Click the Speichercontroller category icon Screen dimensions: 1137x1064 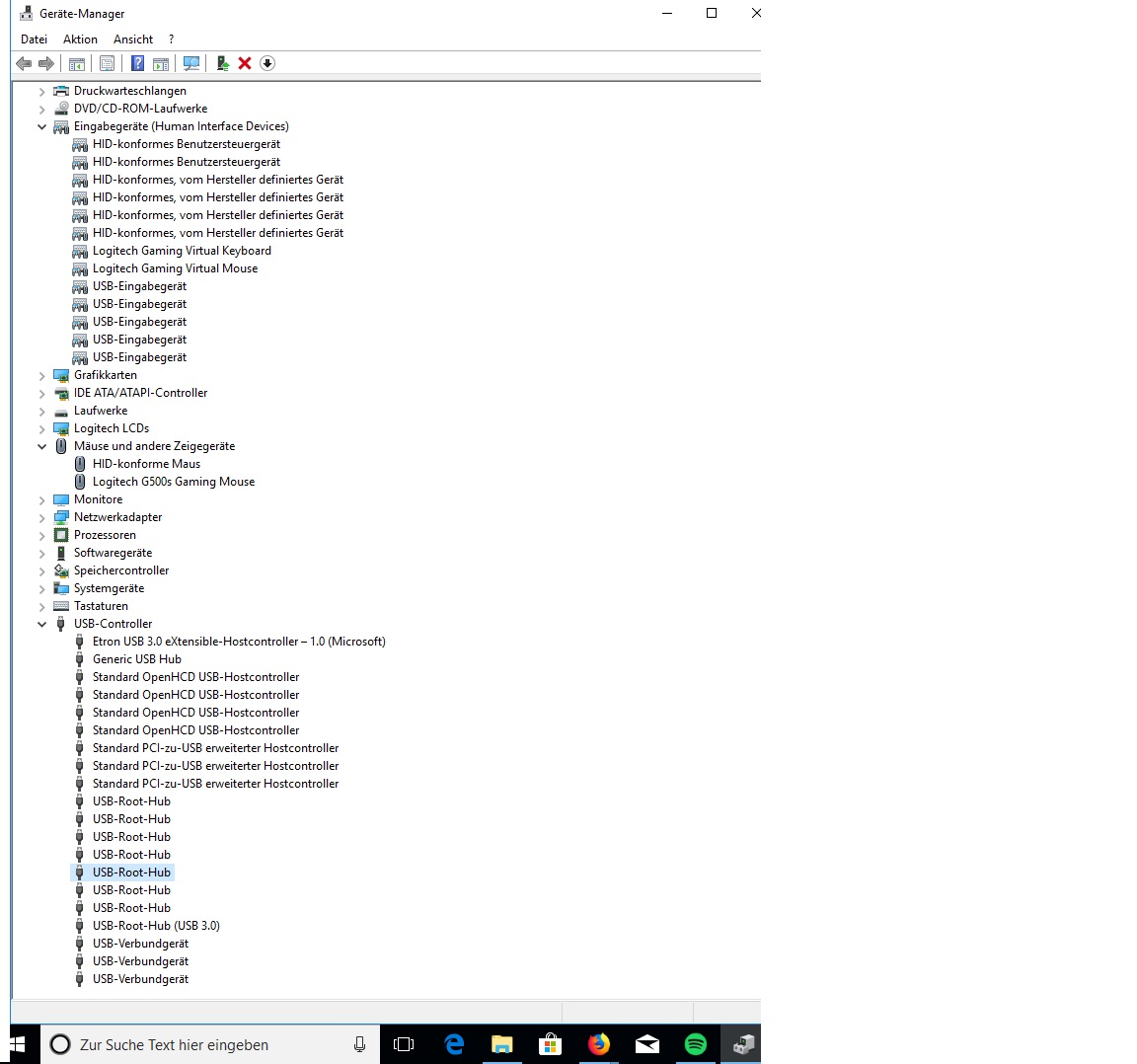coord(61,570)
